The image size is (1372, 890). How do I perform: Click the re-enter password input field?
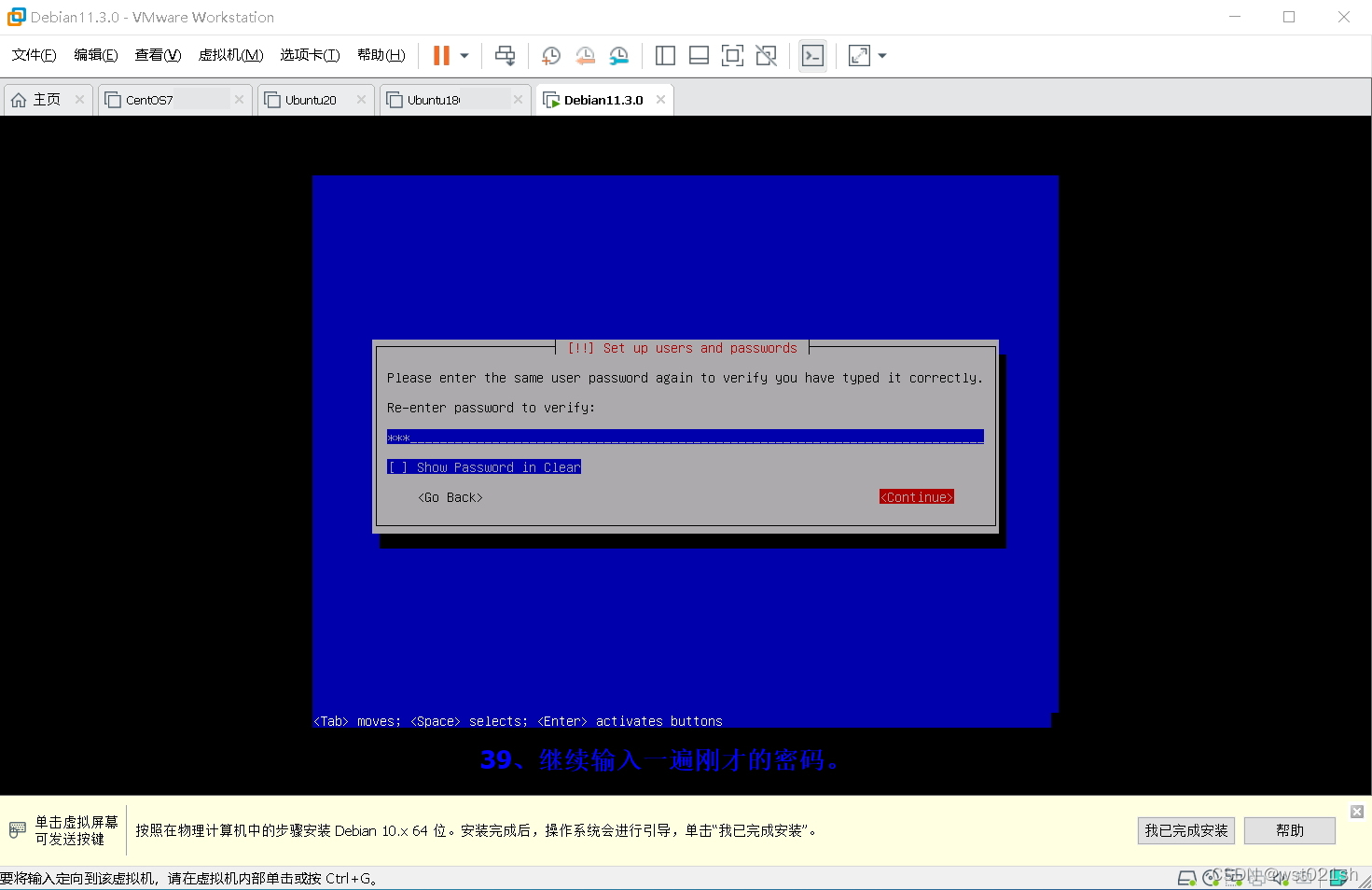tap(686, 437)
